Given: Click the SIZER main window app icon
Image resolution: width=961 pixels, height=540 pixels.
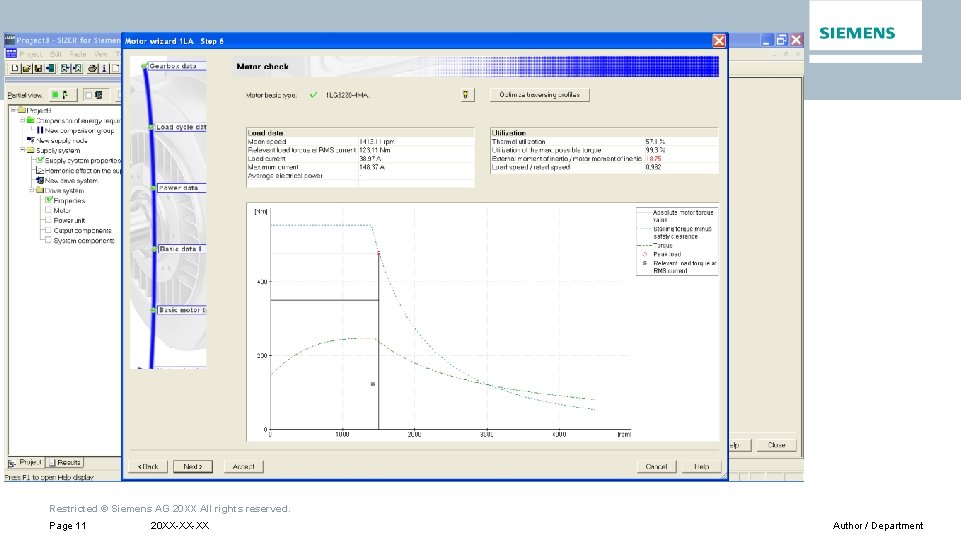Looking at the screenshot, I should (x=10, y=40).
